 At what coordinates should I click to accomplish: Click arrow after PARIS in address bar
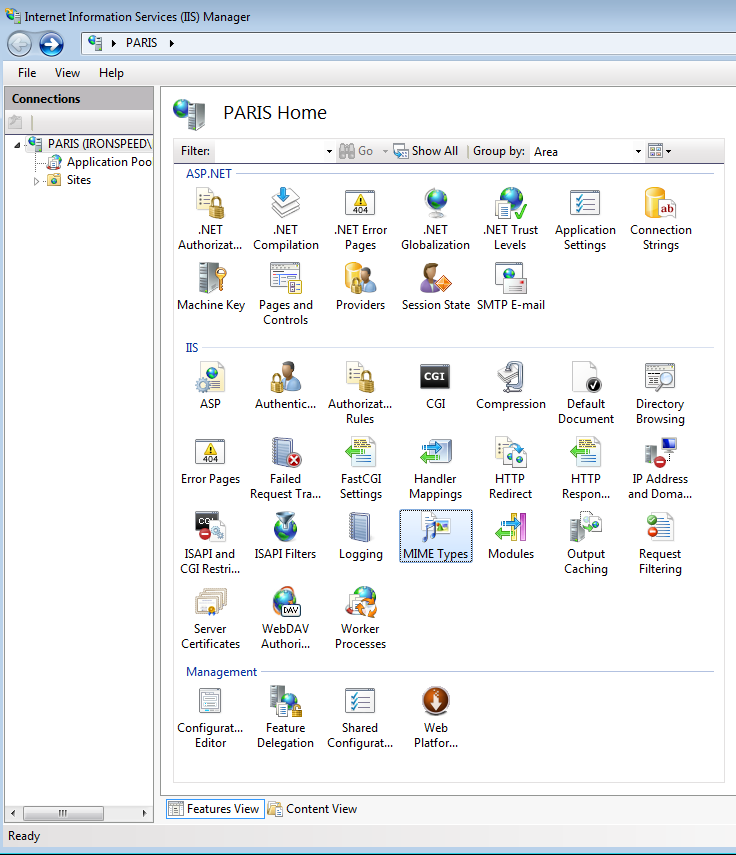[x=171, y=43]
